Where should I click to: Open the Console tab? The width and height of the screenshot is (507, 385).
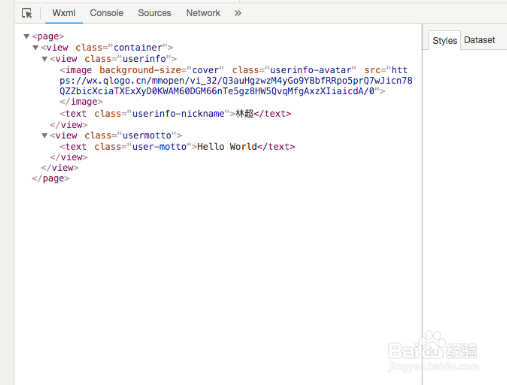click(106, 13)
